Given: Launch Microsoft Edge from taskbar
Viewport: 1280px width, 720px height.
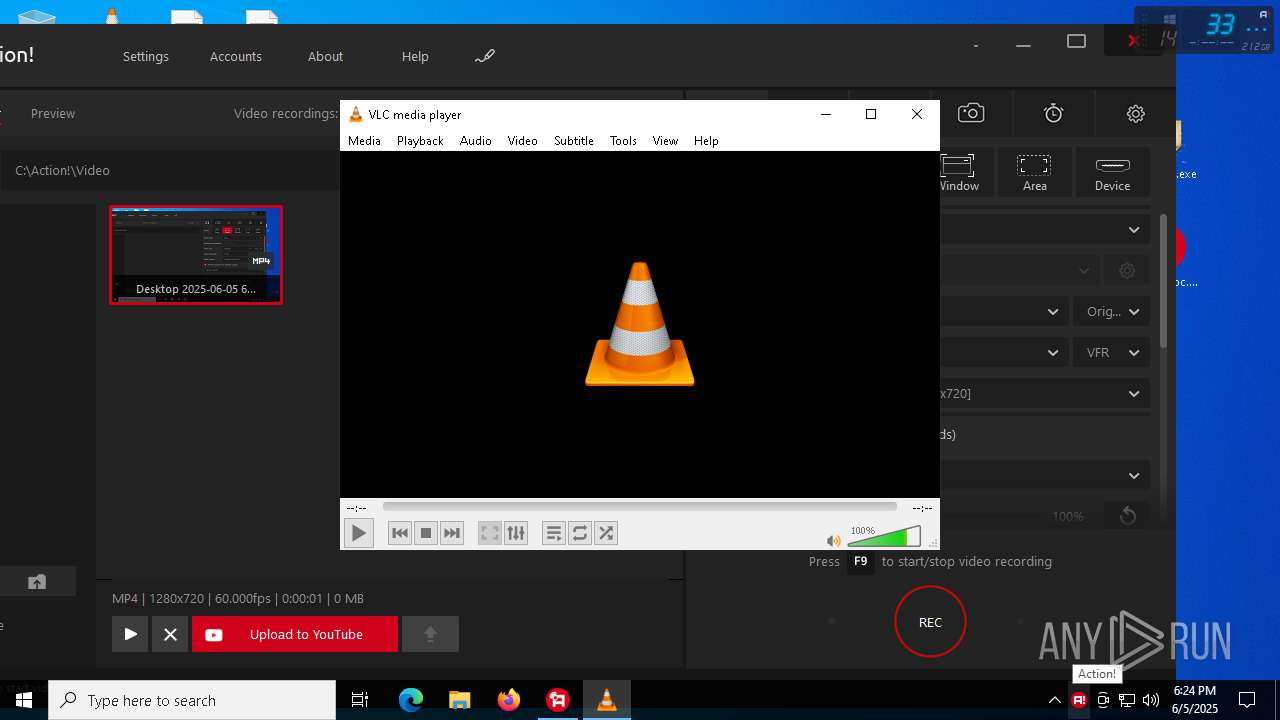Looking at the screenshot, I should 411,700.
